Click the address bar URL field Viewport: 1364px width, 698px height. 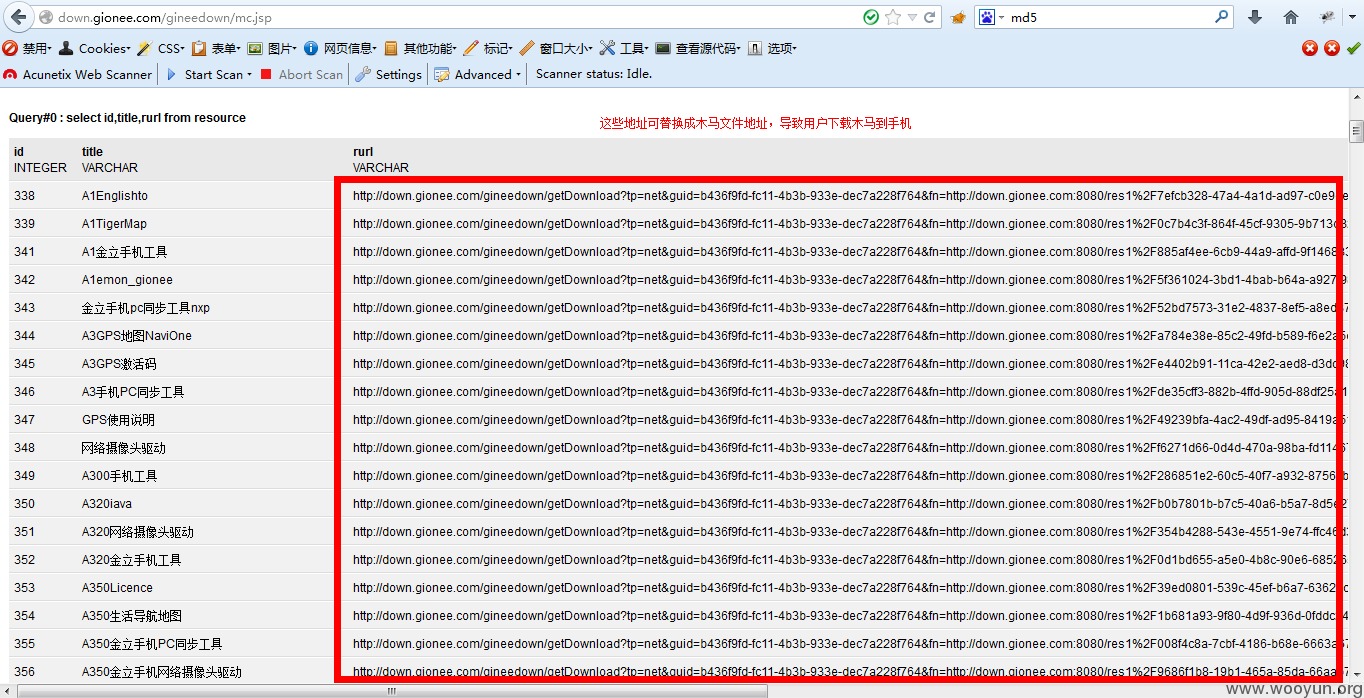pyautogui.click(x=455, y=18)
